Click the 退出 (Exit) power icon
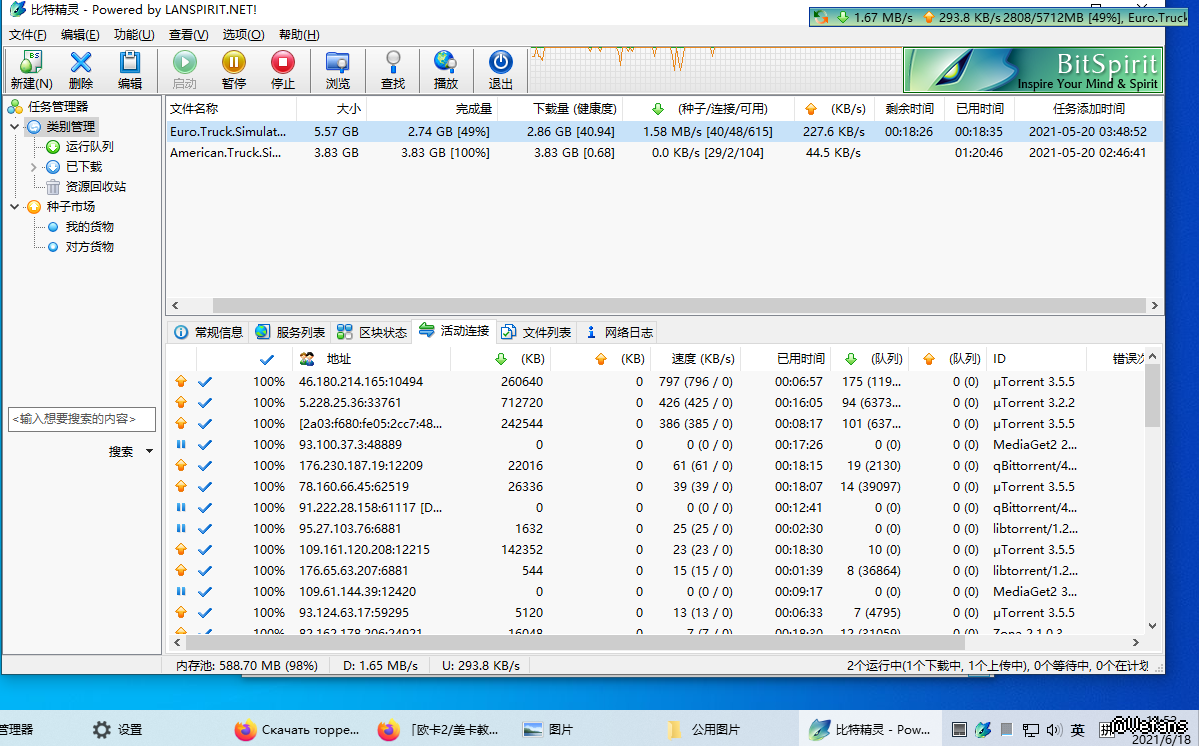The image size is (1199, 746). click(500, 64)
